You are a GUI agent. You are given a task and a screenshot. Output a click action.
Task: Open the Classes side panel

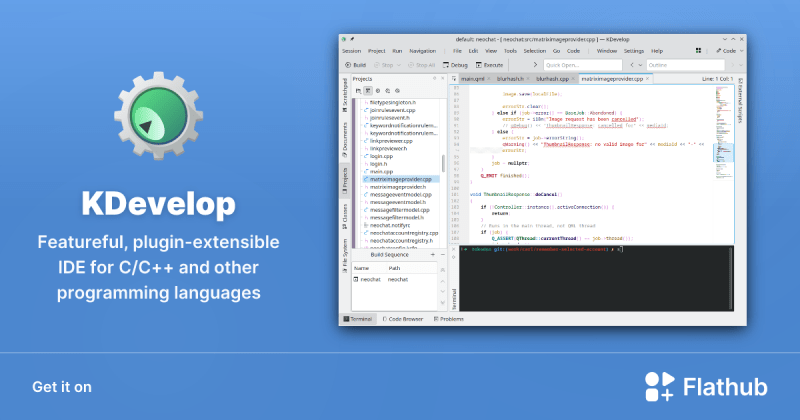[x=345, y=216]
